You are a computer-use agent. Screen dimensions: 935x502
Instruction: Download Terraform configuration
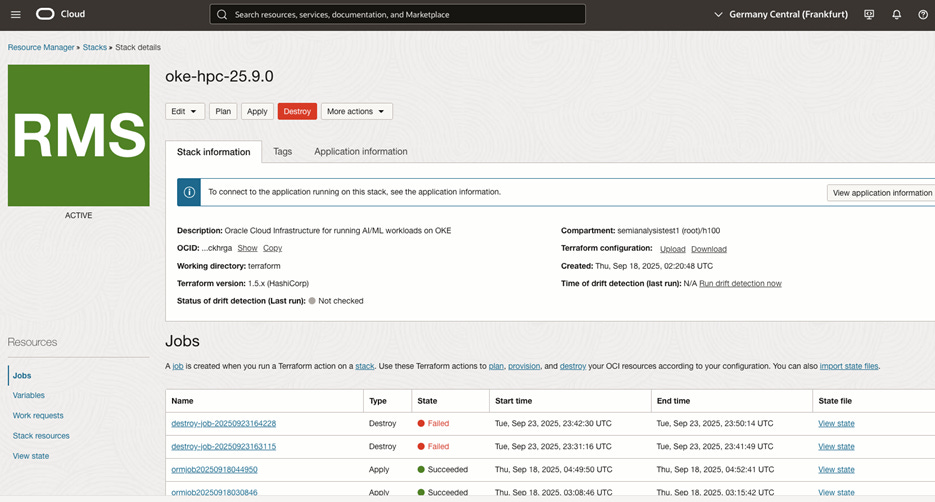tap(709, 249)
